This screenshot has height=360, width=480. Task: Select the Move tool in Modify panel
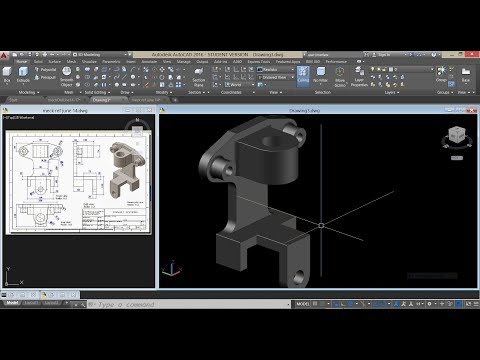pos(162,69)
